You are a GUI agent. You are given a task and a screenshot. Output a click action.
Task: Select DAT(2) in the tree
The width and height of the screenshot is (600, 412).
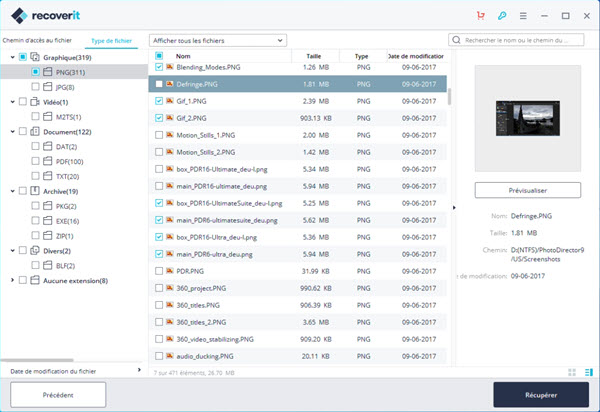(66, 147)
